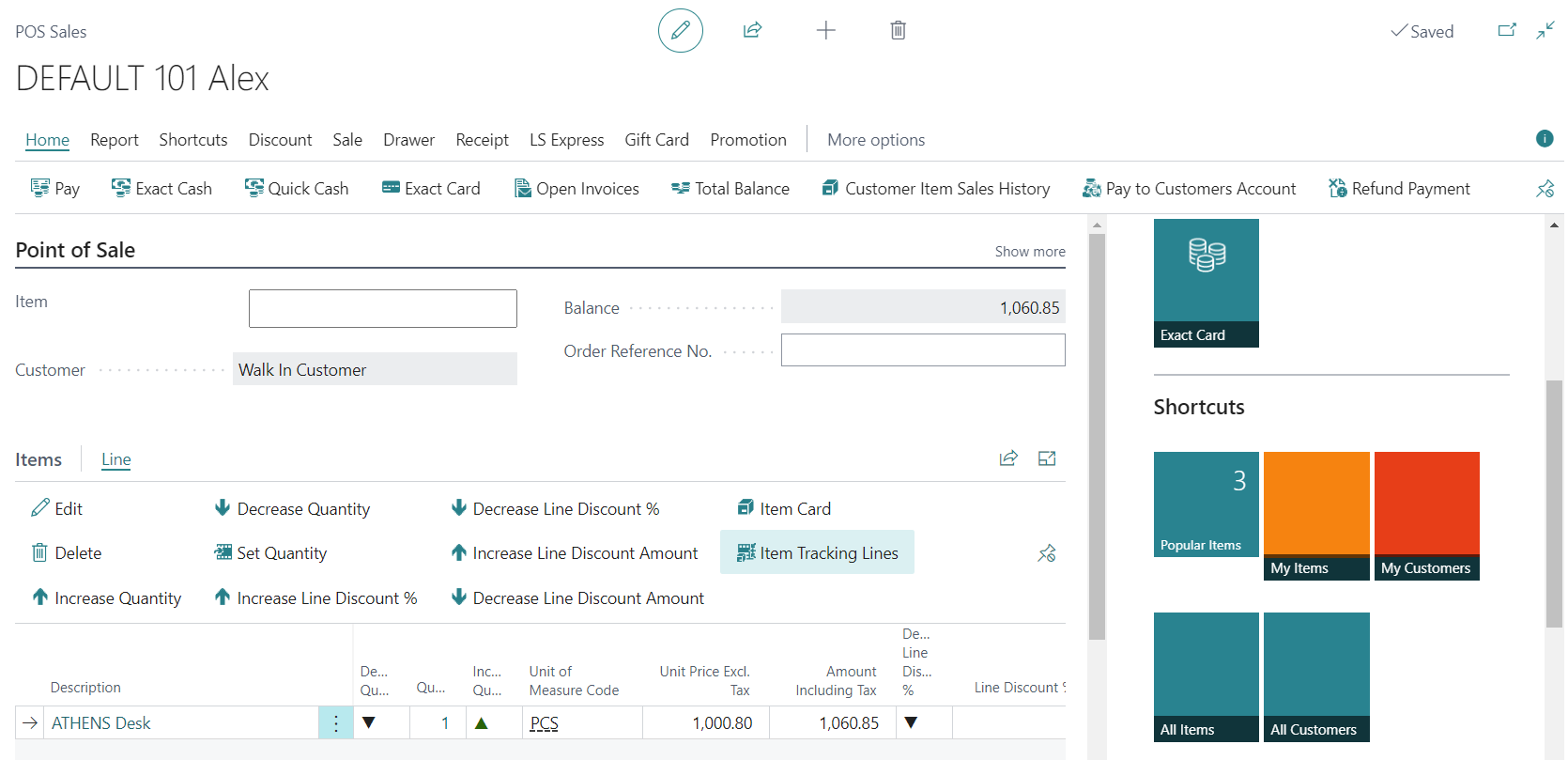Click the trash delete icon in header

[898, 30]
